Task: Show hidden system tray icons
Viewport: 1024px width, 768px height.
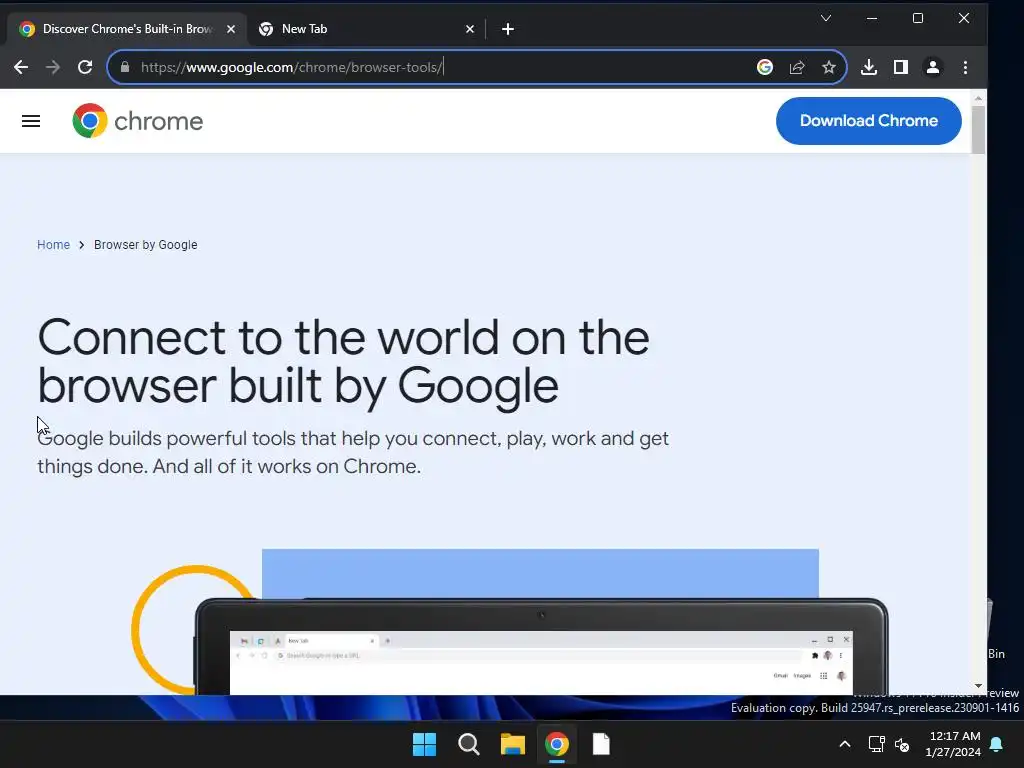Action: pos(844,744)
